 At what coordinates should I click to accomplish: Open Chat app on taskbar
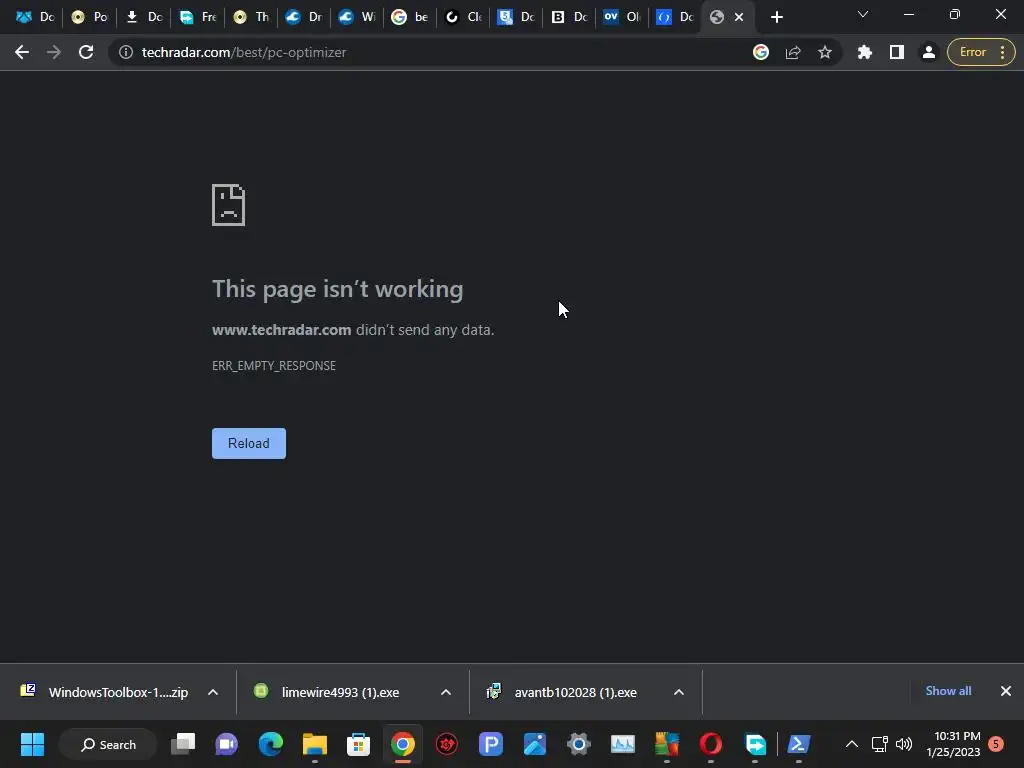(227, 744)
